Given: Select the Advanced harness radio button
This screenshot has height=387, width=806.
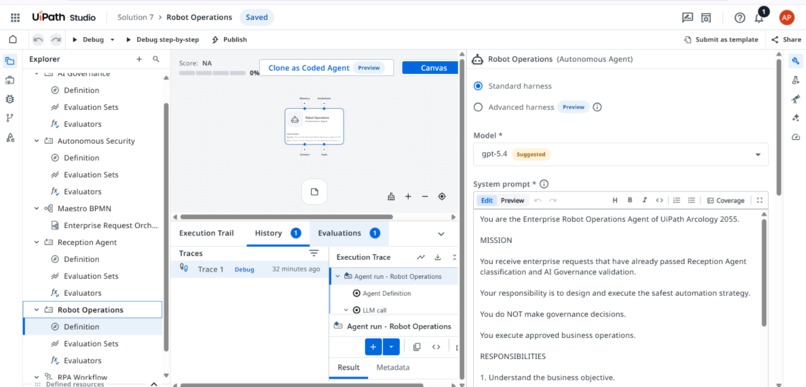Looking at the screenshot, I should click(478, 107).
